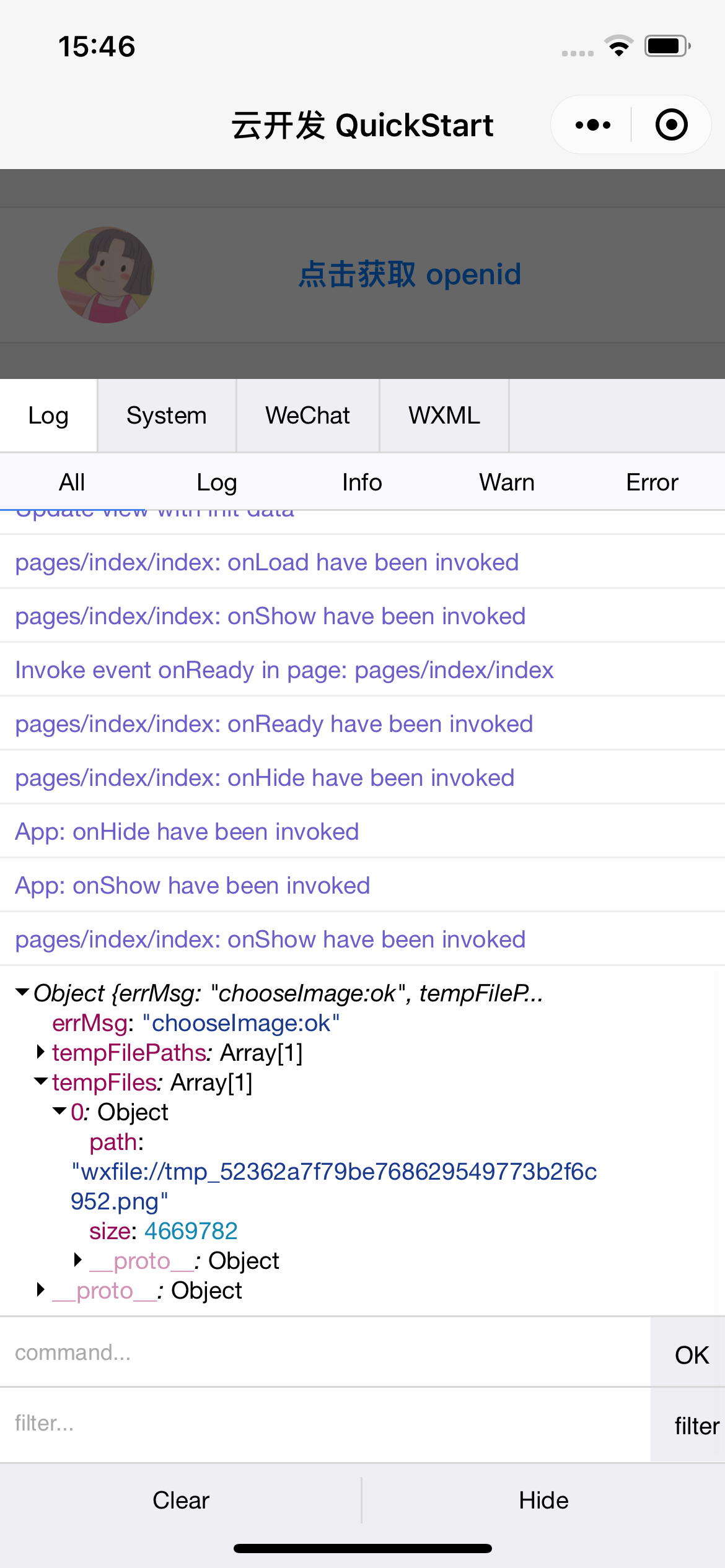Switch to the WeChat tab
This screenshot has width=725, height=1568.
308,416
